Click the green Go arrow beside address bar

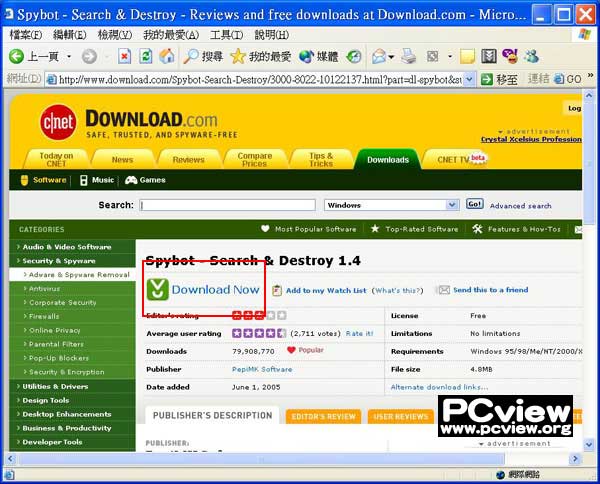tap(487, 79)
